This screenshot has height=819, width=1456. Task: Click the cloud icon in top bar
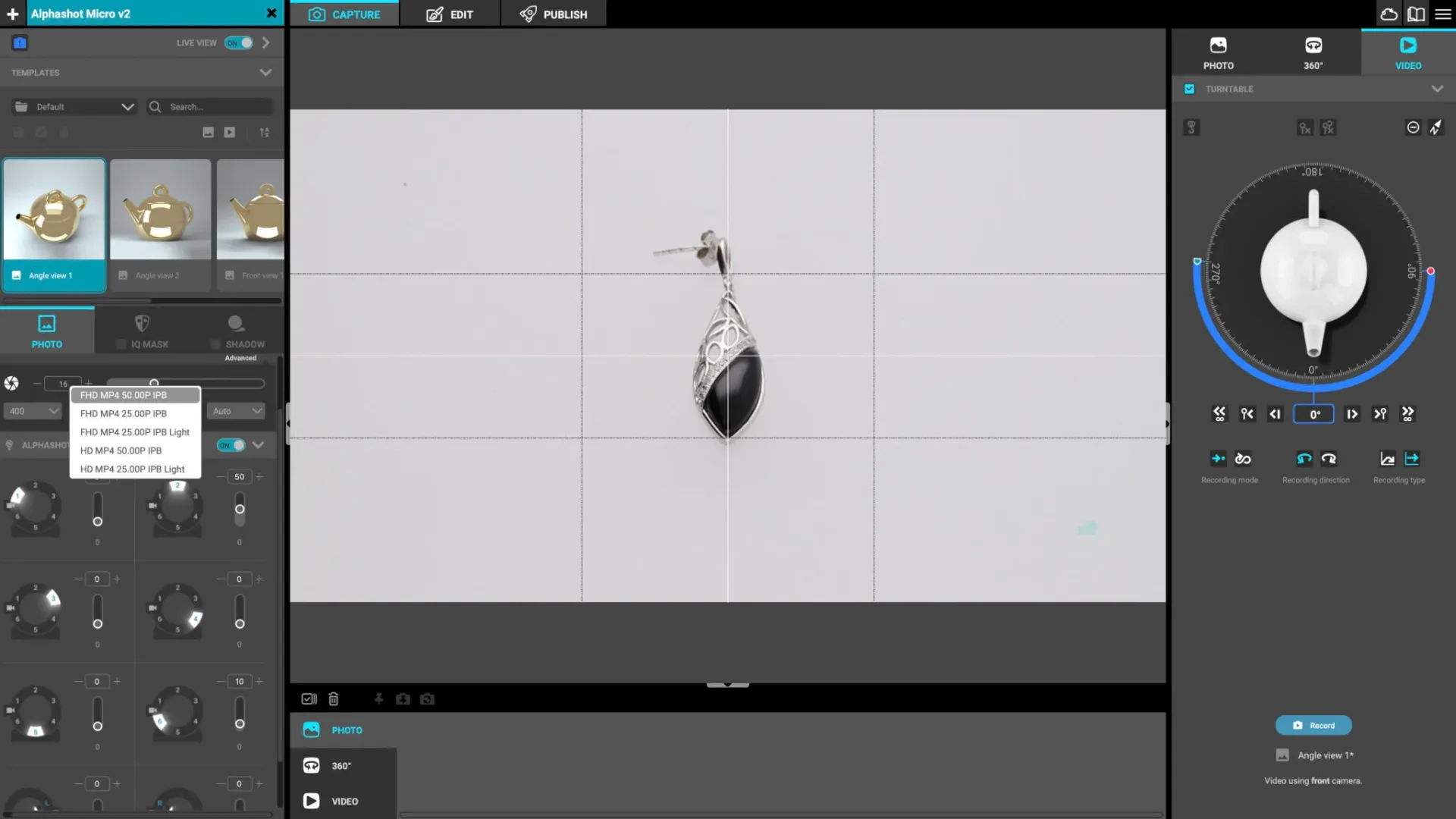[x=1389, y=14]
